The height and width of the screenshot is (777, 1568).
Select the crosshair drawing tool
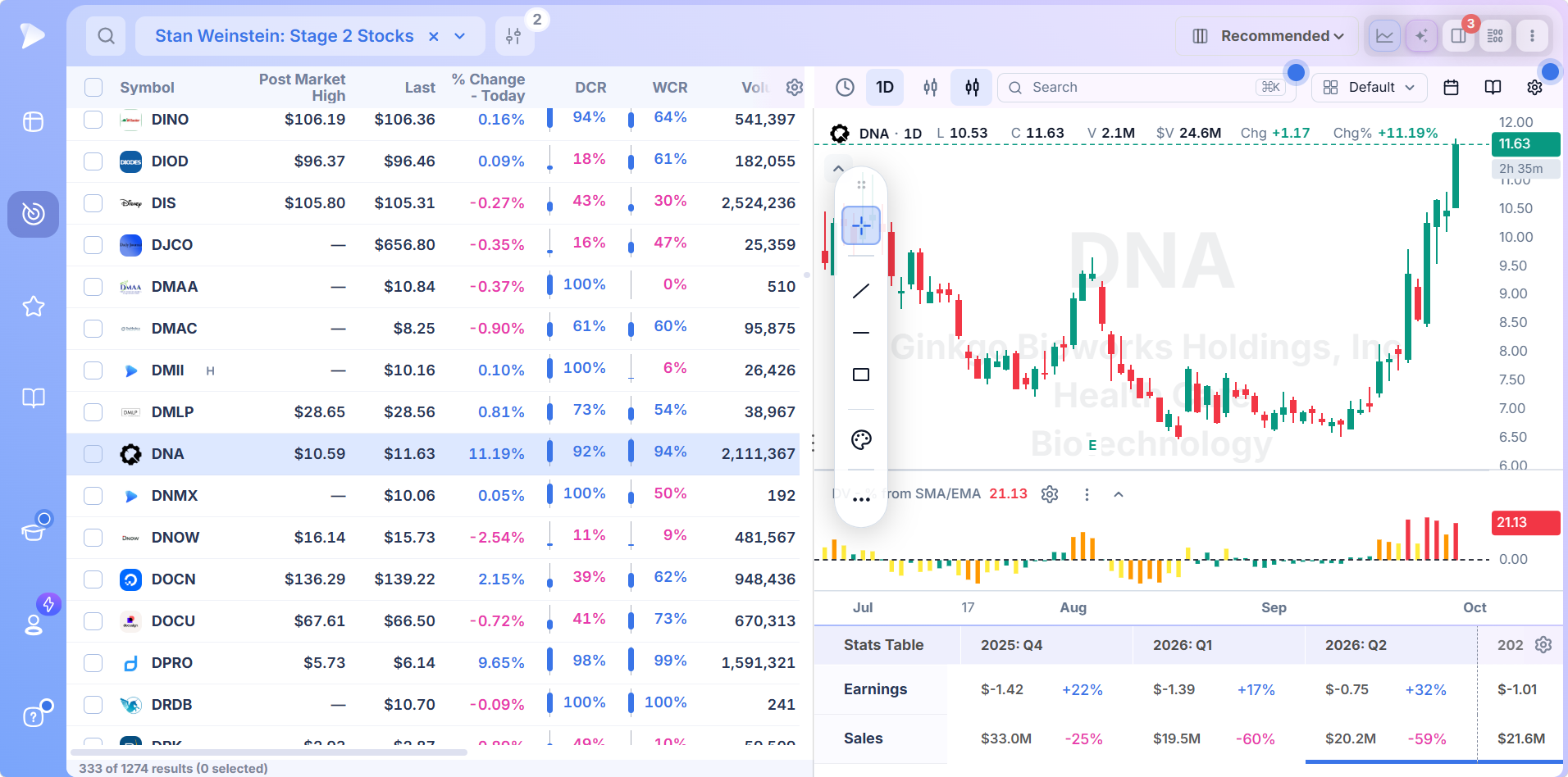click(861, 225)
